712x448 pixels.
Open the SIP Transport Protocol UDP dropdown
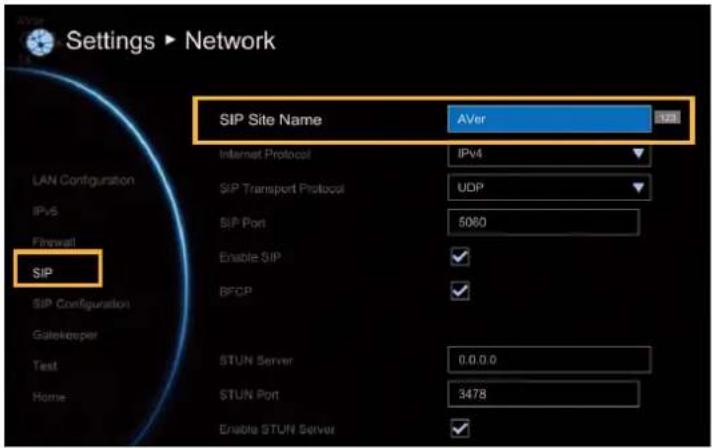click(549, 187)
